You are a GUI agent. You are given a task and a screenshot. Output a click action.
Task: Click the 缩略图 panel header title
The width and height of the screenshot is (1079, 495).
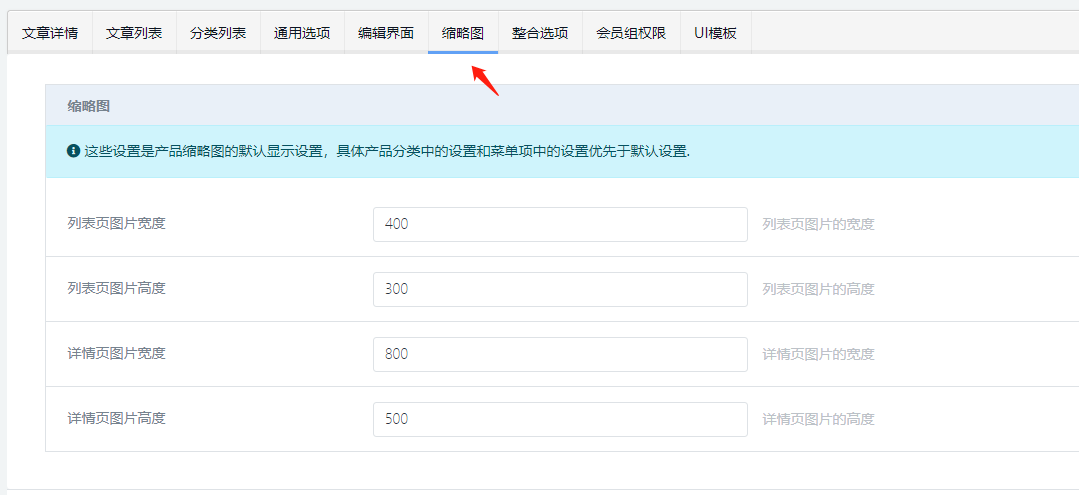[x=88, y=105]
